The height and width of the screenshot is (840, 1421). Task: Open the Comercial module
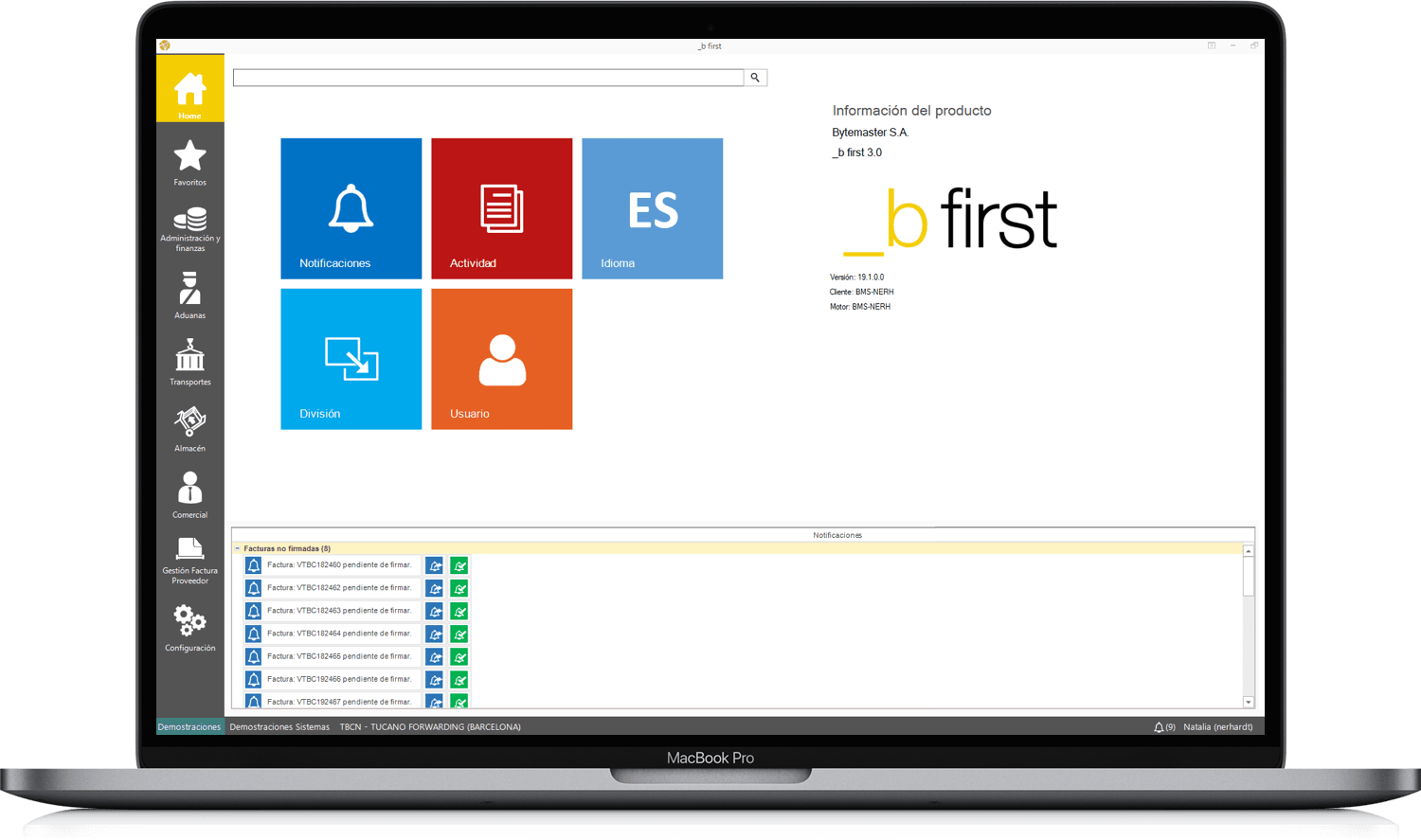point(189,495)
